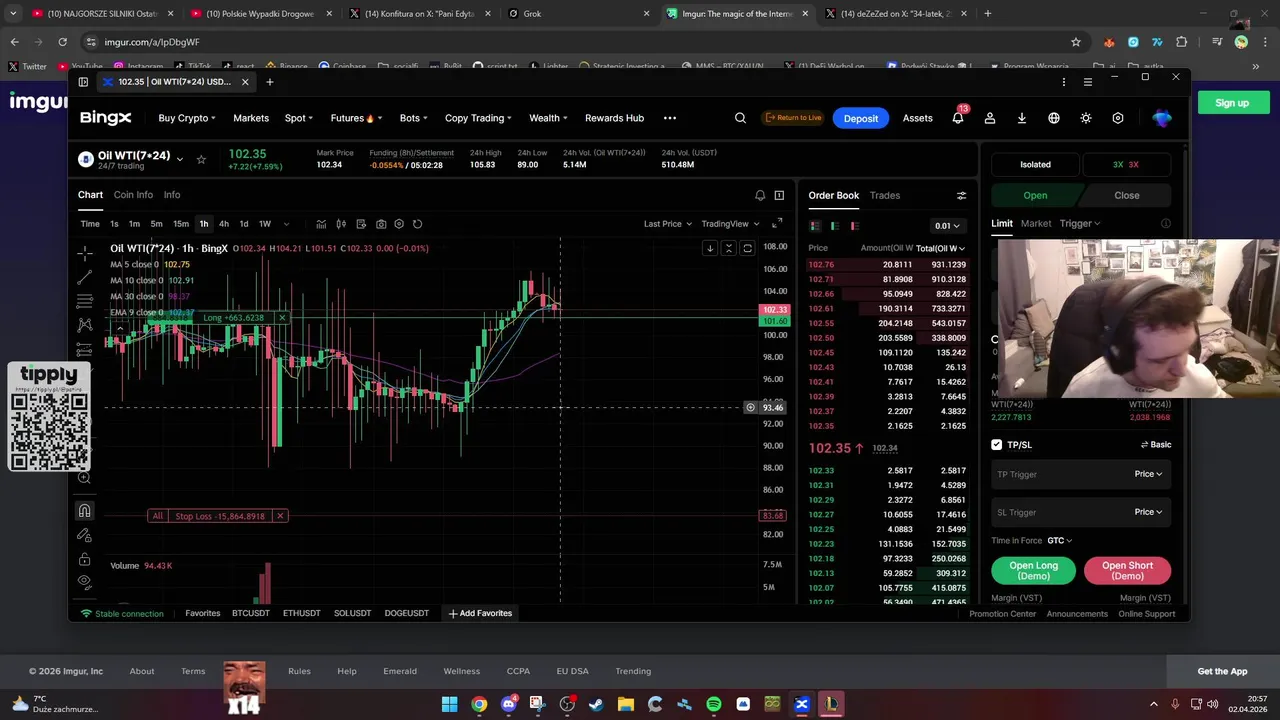Open Chrome in the Windows taskbar

pyautogui.click(x=479, y=704)
